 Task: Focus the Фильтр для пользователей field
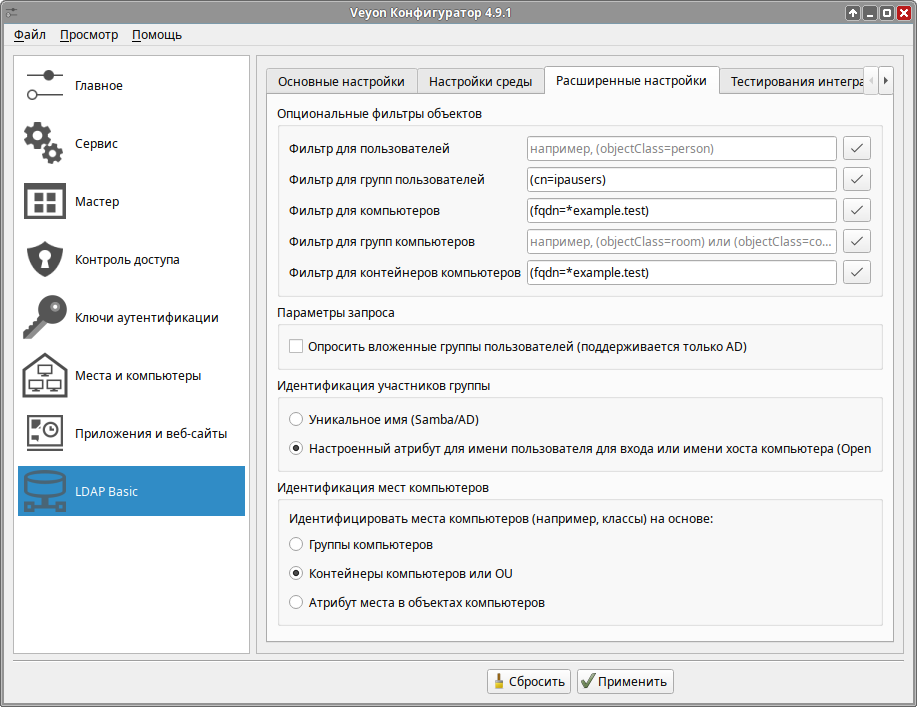pos(681,149)
